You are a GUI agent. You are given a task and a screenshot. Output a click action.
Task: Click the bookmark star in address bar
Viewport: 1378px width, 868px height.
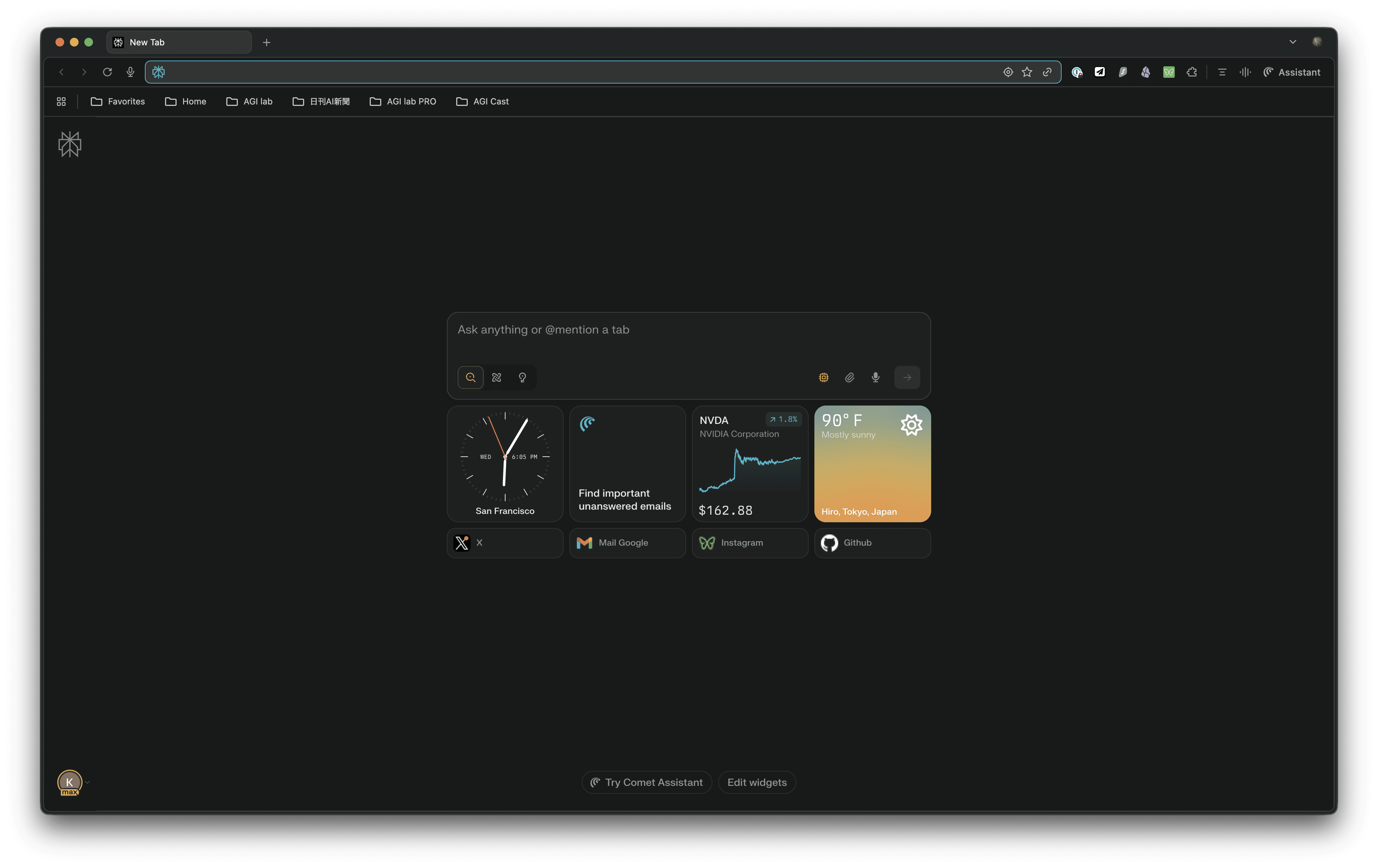1027,72
